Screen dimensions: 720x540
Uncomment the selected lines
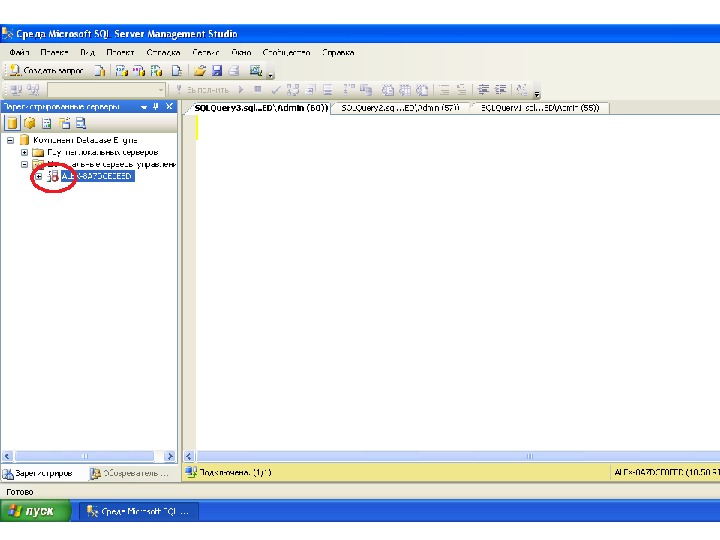click(x=461, y=90)
